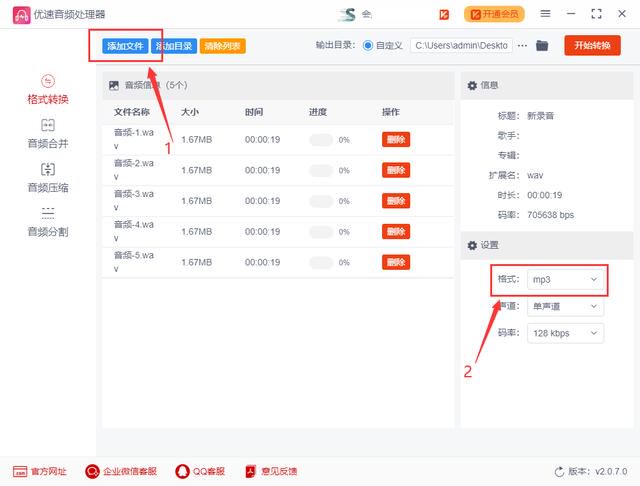Open QQ客服 penguin icon

tap(182, 472)
